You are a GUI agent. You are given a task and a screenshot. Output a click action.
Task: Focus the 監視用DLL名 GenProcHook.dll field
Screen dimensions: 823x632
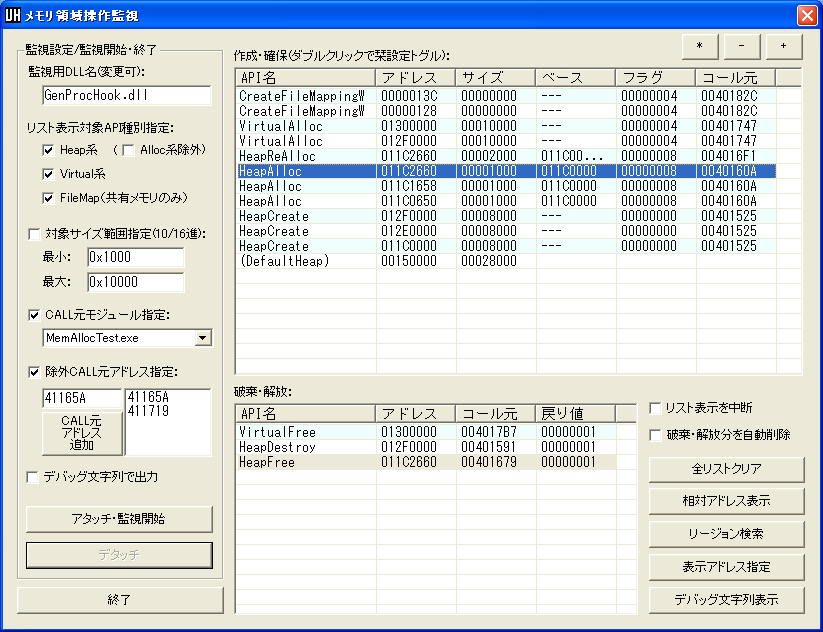(x=126, y=96)
